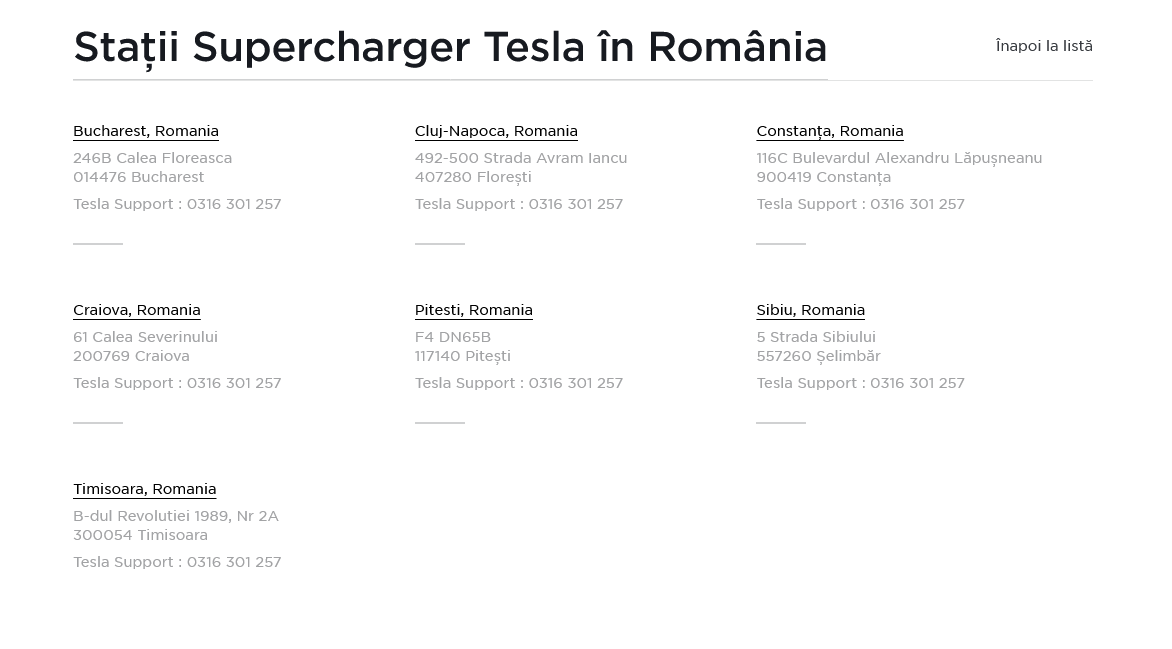Click the address B-dul Revolutiei 1989, Nr 2A
The image size is (1172, 649).
[x=176, y=516]
